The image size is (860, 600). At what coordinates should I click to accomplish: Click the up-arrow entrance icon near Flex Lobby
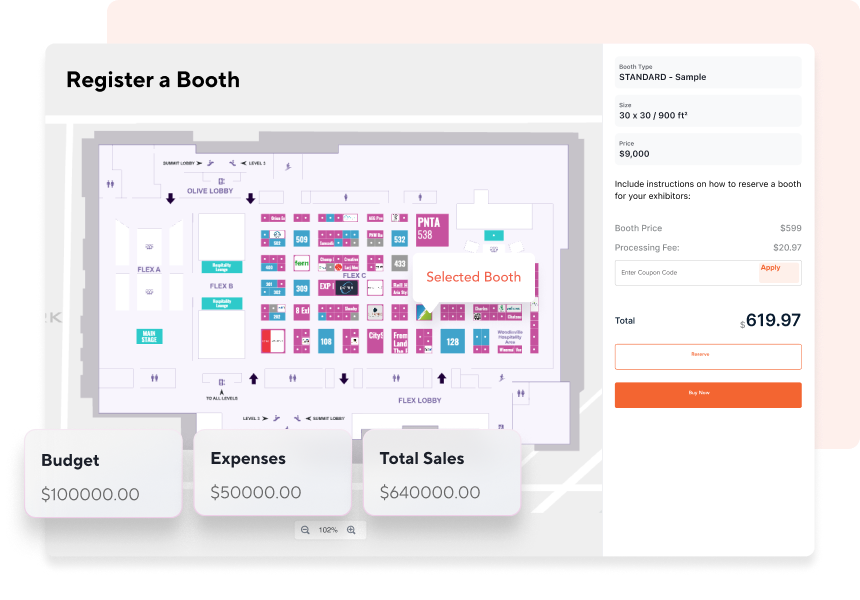coord(441,378)
